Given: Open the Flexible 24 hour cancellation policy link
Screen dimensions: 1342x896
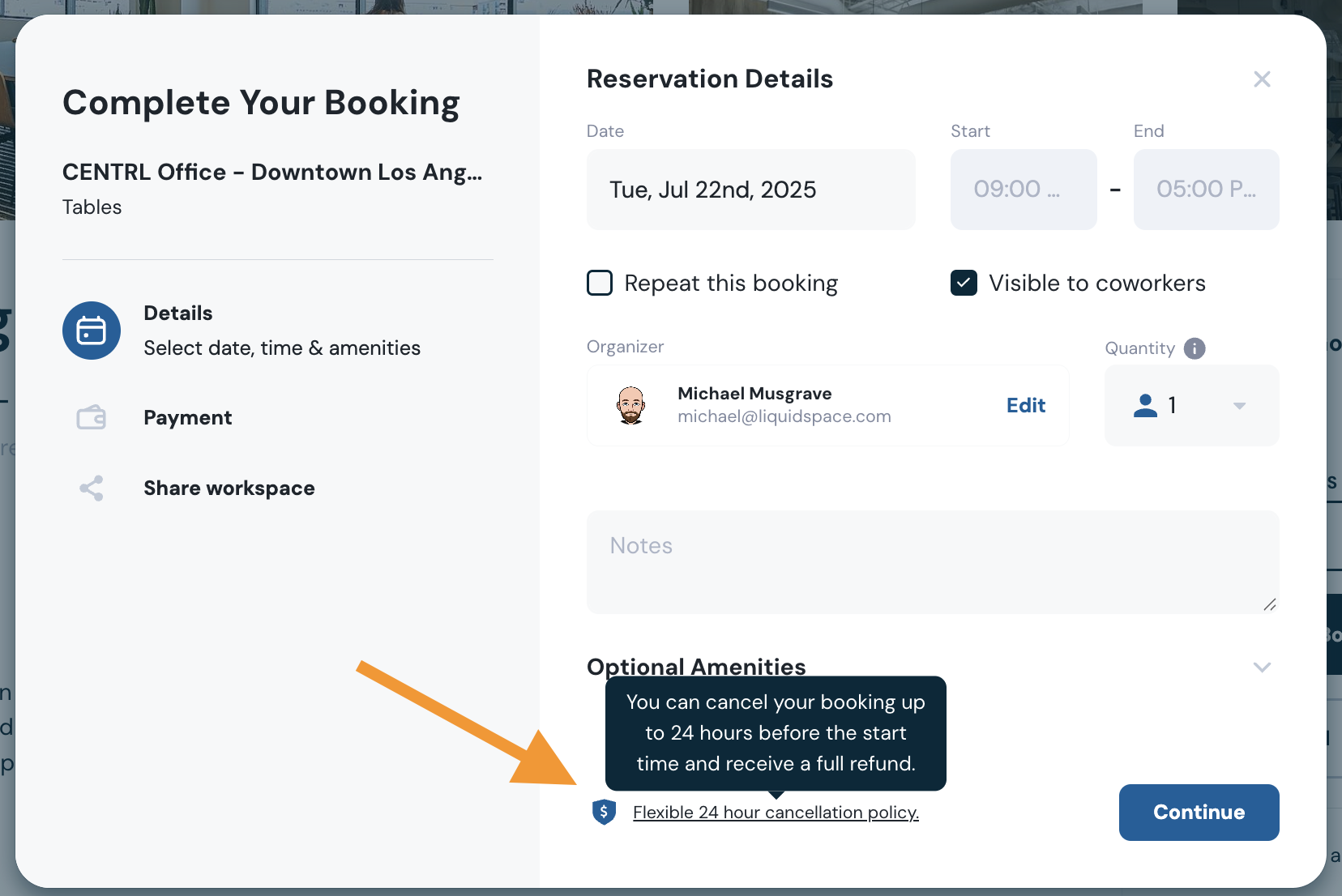Looking at the screenshot, I should coord(776,812).
